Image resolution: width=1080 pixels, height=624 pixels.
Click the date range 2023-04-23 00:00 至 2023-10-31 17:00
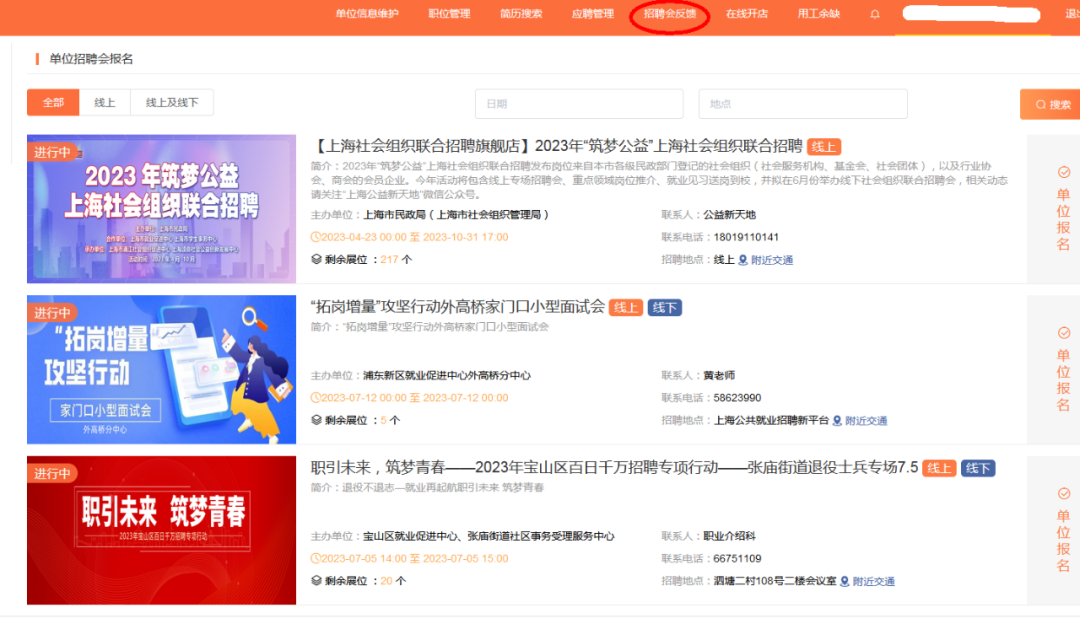415,237
